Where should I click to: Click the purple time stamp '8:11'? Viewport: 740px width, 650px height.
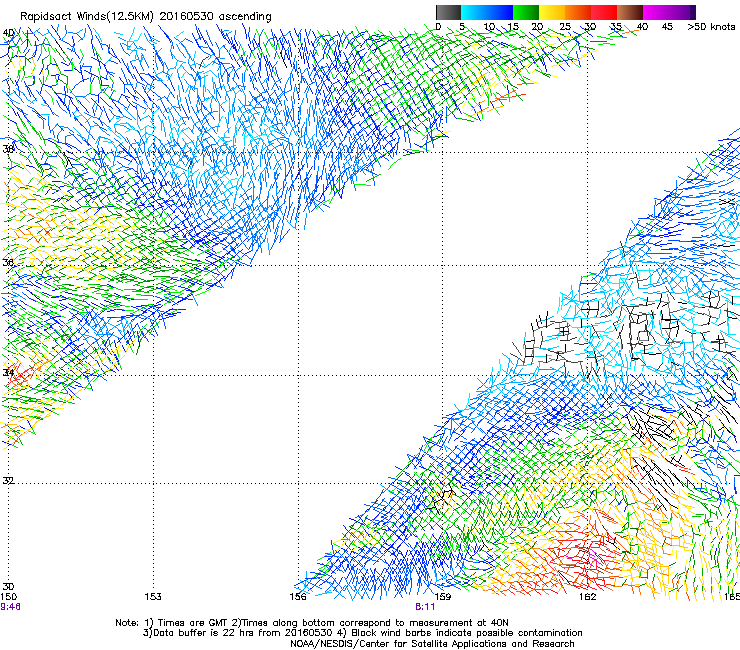(x=425, y=607)
